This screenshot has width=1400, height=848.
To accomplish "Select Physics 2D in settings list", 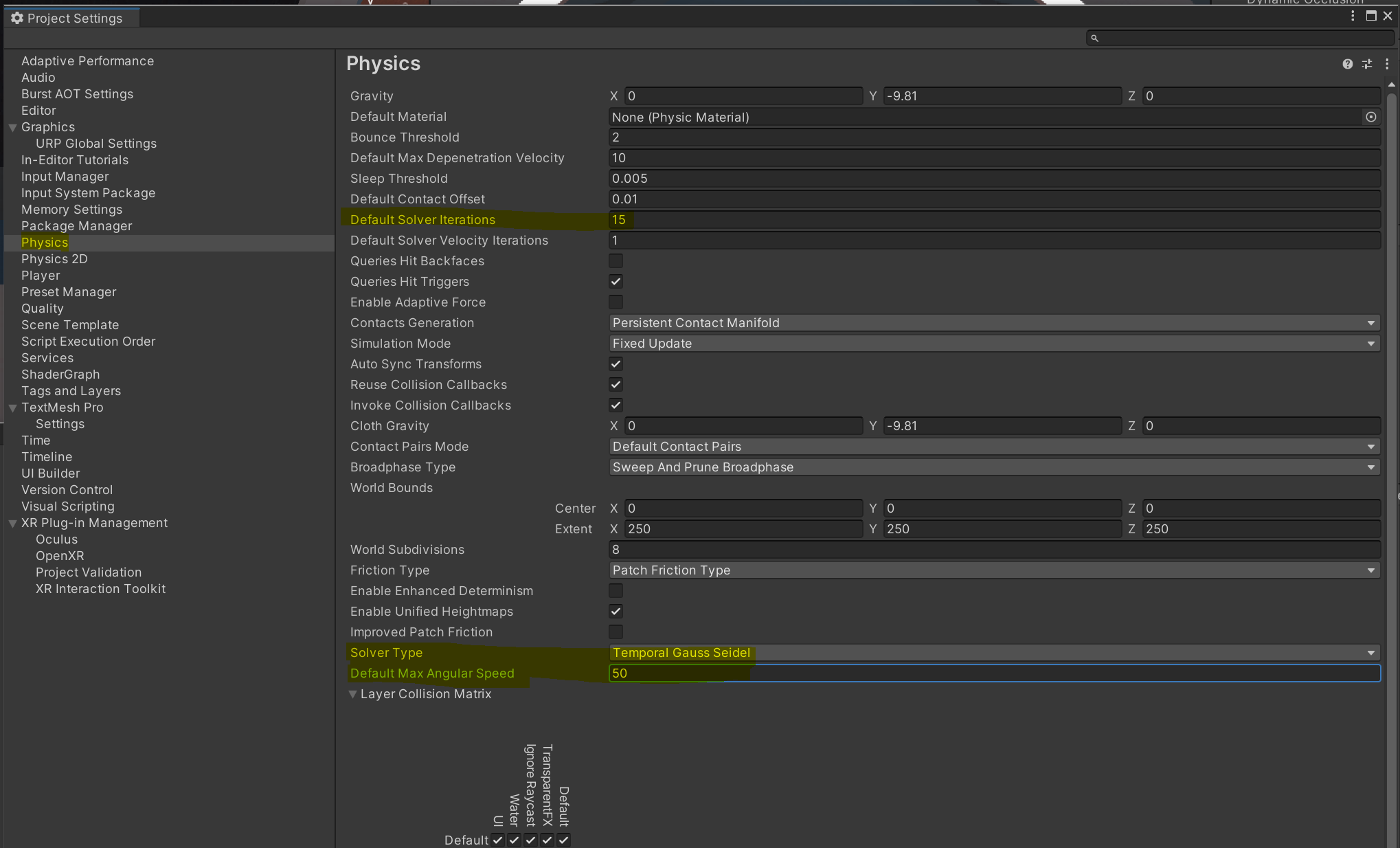I will click(54, 259).
